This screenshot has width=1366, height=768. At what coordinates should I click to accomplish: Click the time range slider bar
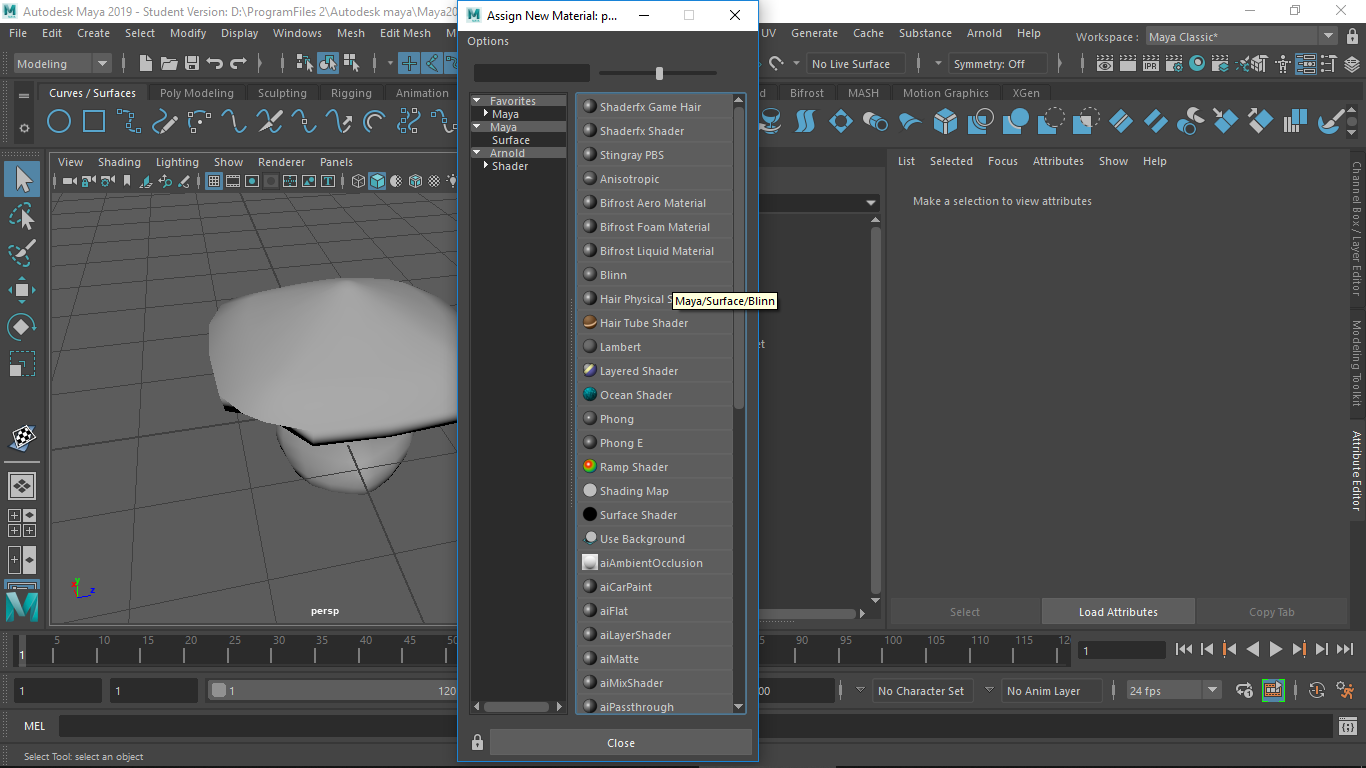tap(332, 690)
